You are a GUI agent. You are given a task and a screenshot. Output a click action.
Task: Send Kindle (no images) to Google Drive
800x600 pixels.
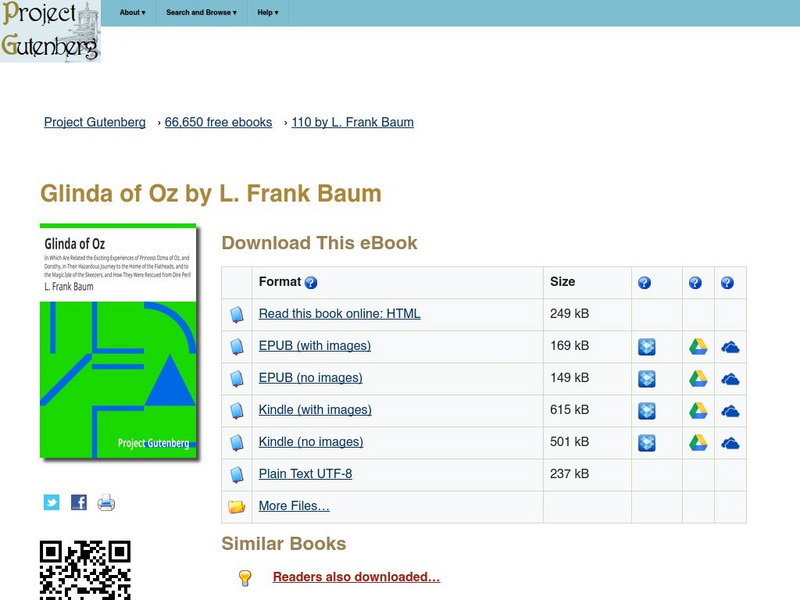point(698,443)
